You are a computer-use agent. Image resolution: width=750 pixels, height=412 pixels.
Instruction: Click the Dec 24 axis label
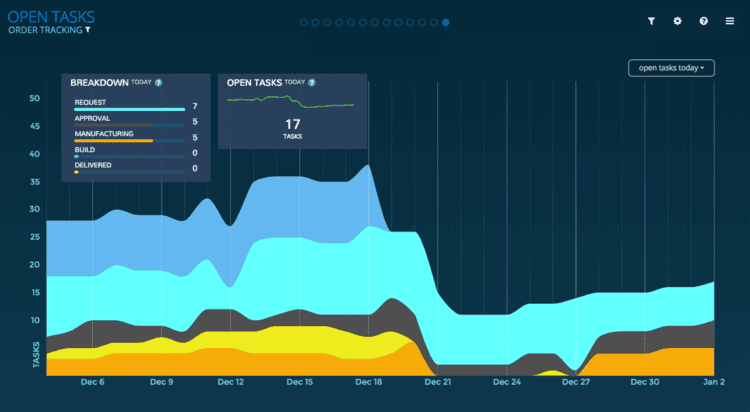point(507,382)
